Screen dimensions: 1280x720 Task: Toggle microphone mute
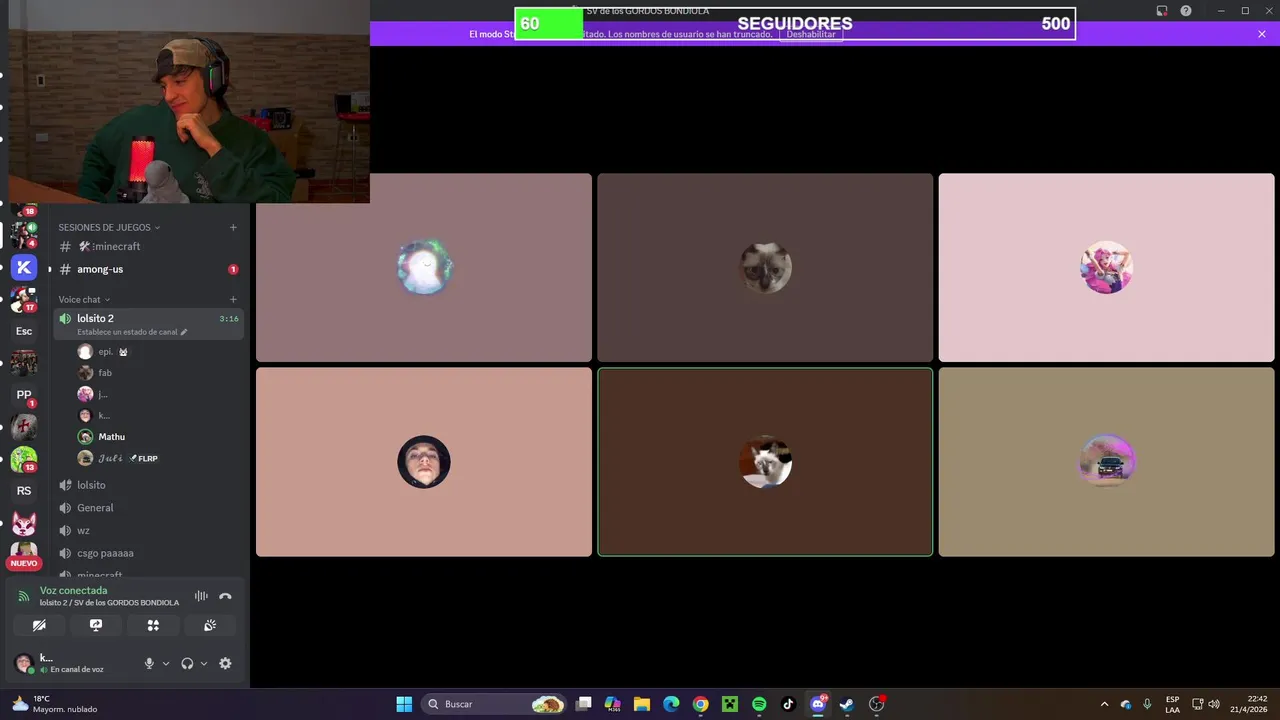[x=149, y=663]
